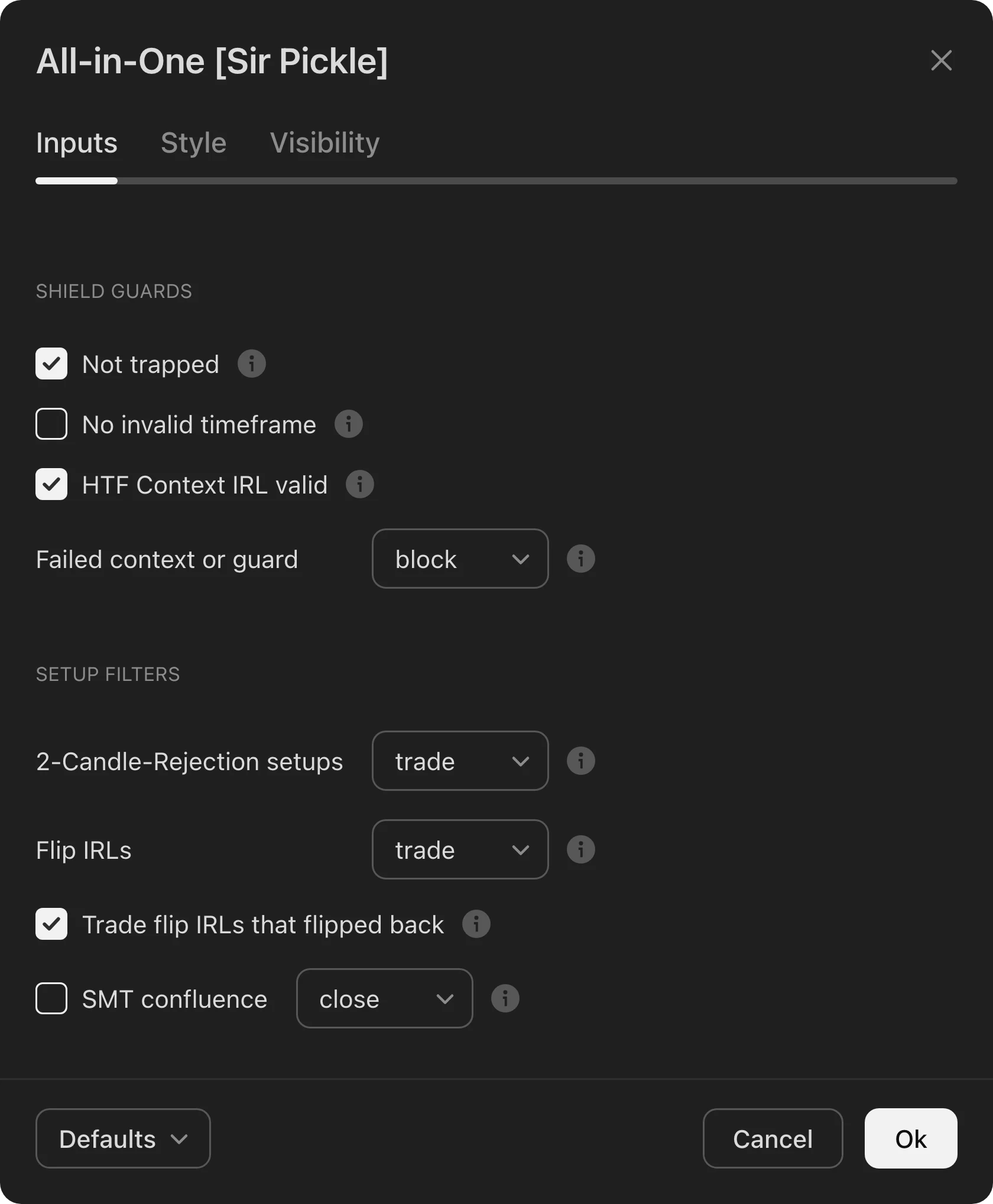Click info icon beside Flip IRLs dropdown
This screenshot has height=1204, width=993.
[x=580, y=849]
